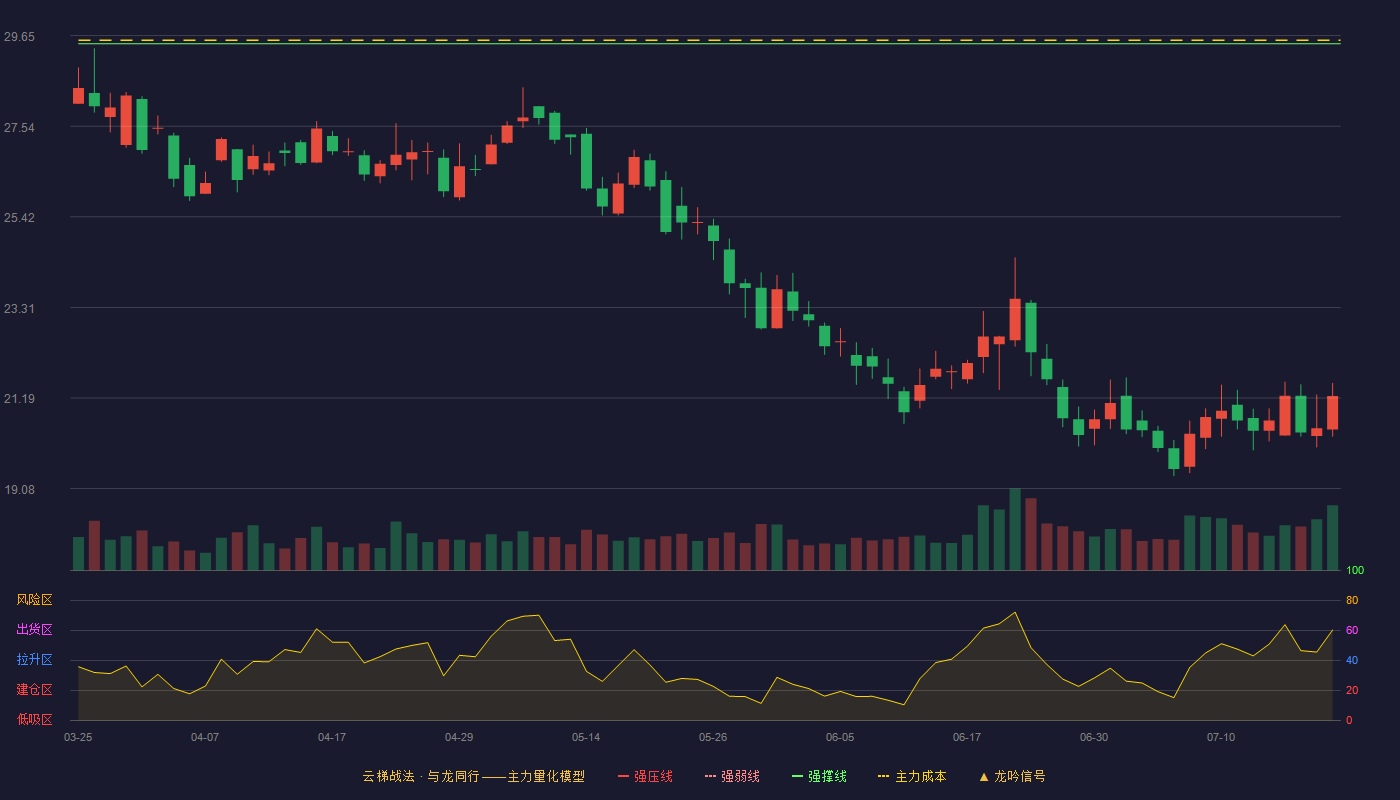Image resolution: width=1400 pixels, height=800 pixels.
Task: Toggle the 强弱线 legend series
Action: click(x=732, y=776)
